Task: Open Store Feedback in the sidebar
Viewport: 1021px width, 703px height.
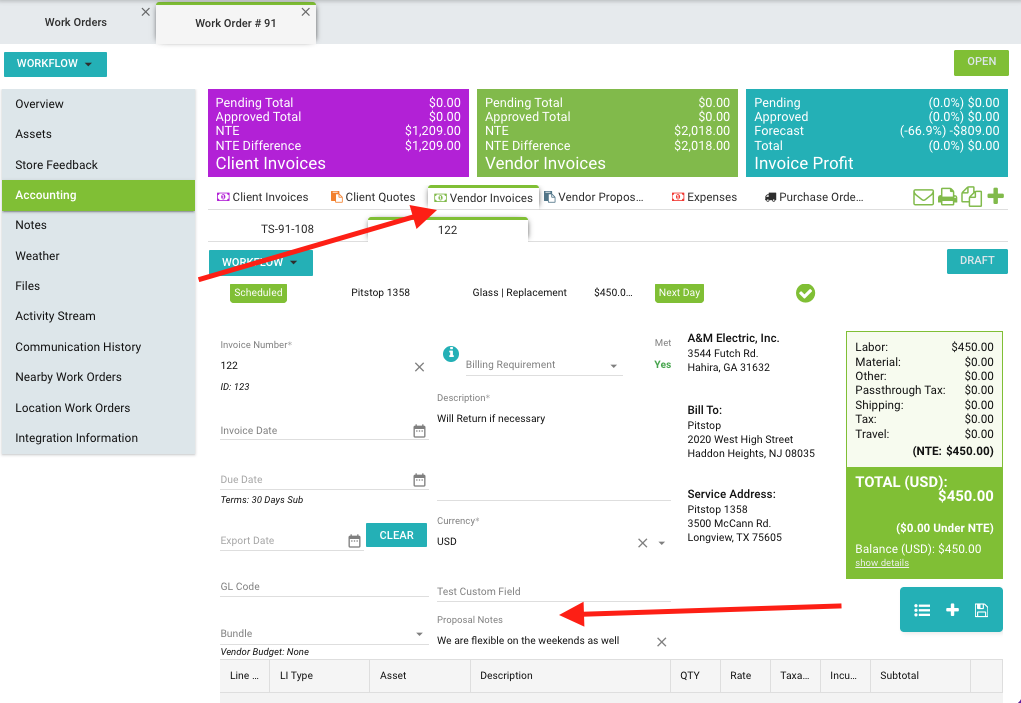Action: tap(98, 165)
